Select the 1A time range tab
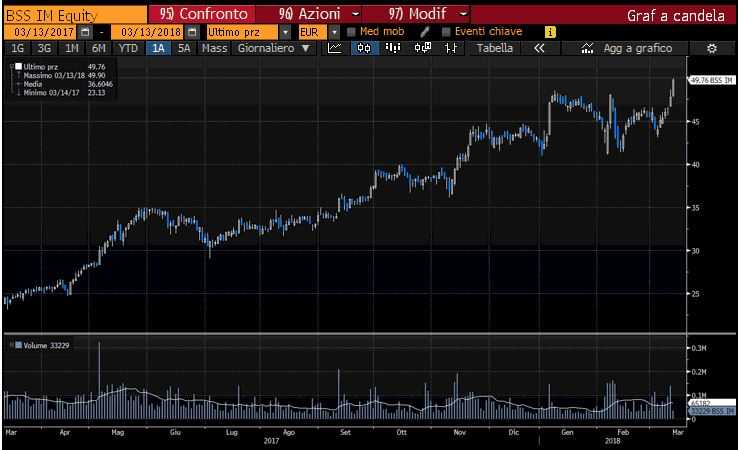The width and height of the screenshot is (738, 450). click(158, 48)
